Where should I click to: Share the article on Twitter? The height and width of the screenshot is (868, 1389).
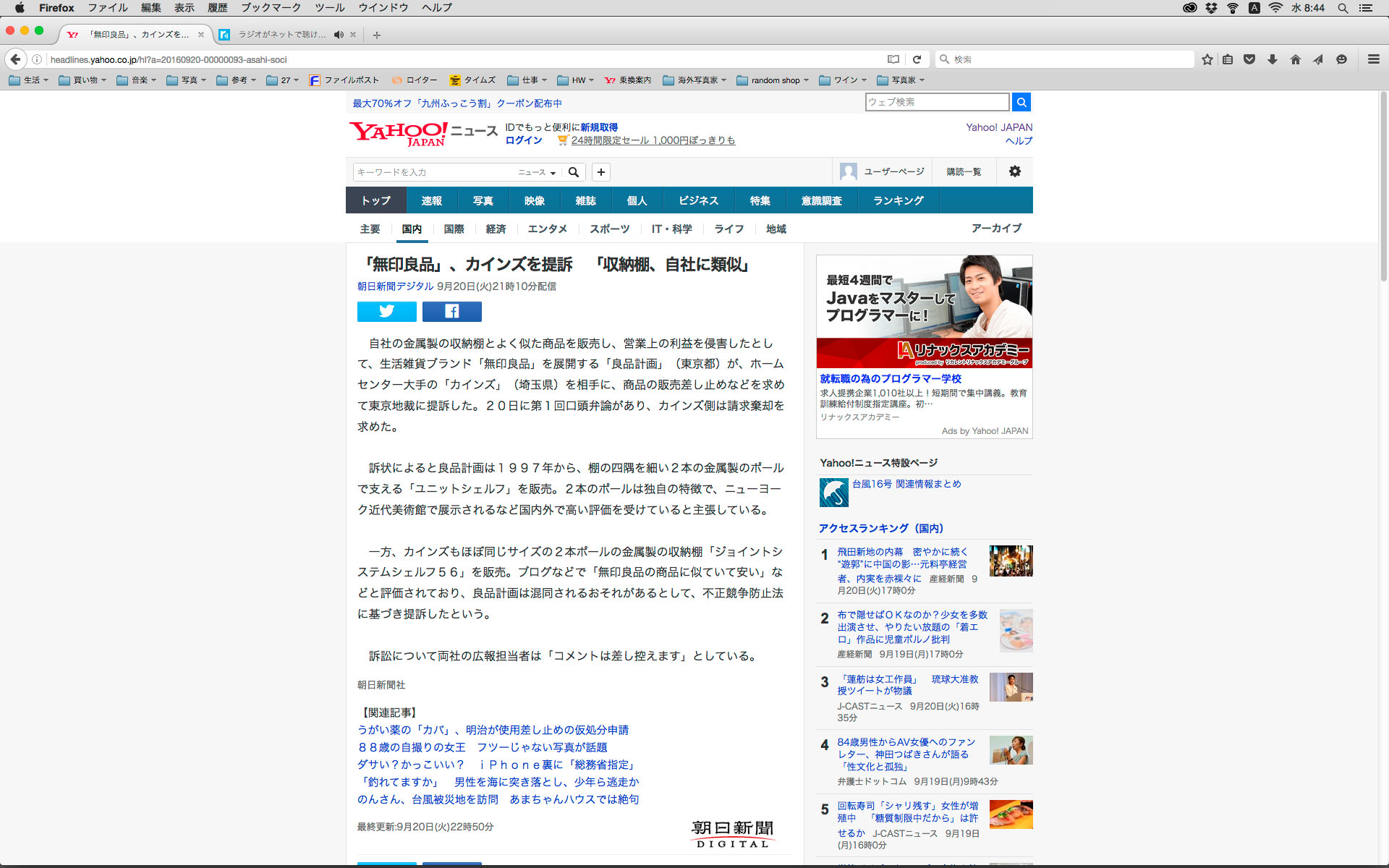(386, 311)
